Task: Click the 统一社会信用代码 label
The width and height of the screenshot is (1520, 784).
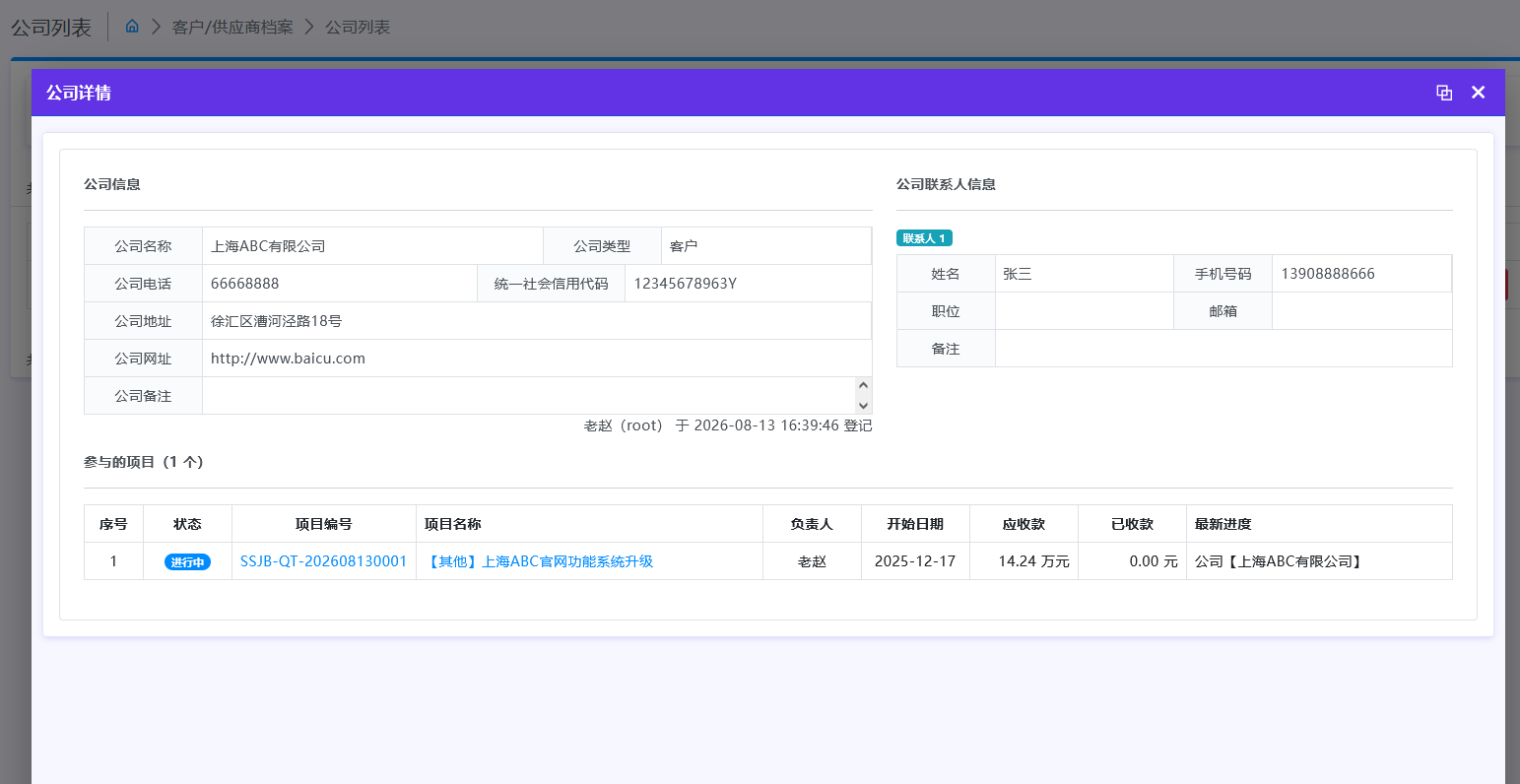Action: [x=552, y=284]
